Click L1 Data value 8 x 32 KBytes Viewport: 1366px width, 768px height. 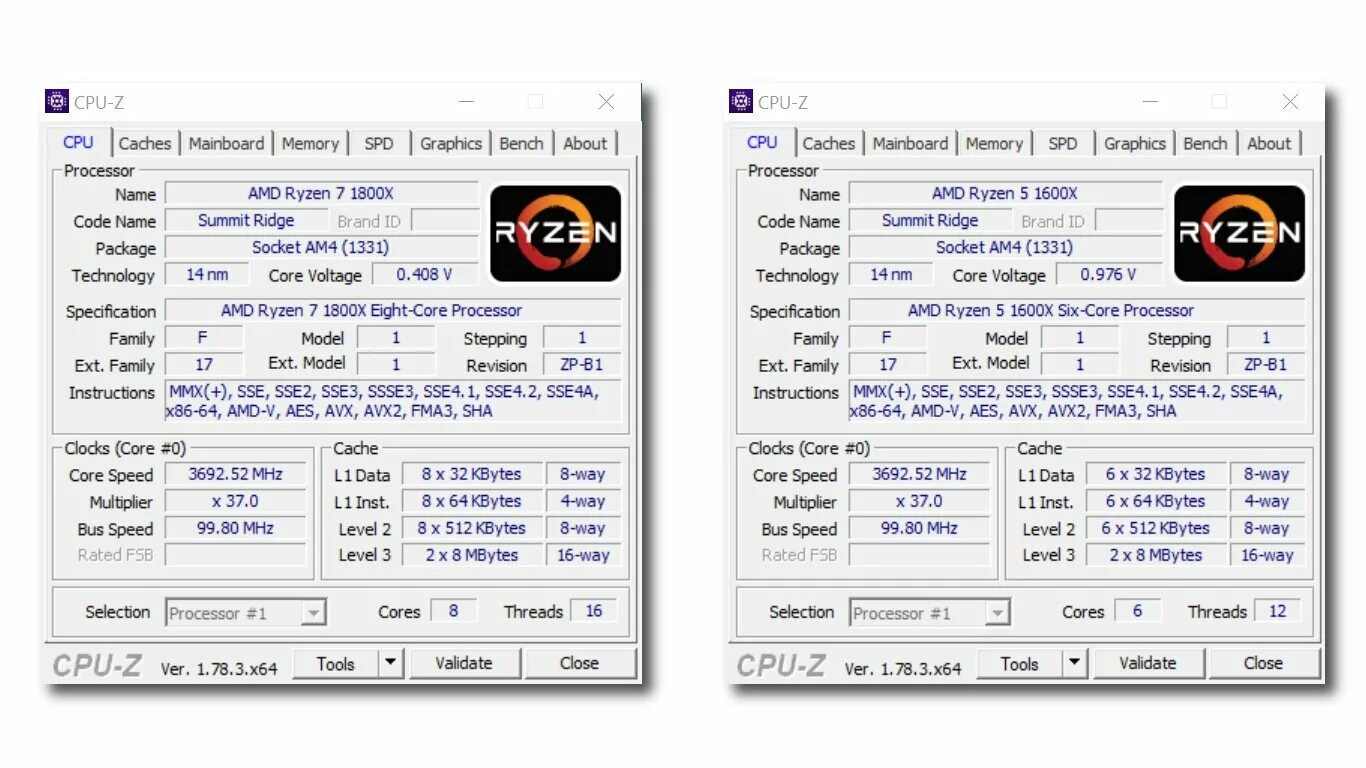click(471, 474)
